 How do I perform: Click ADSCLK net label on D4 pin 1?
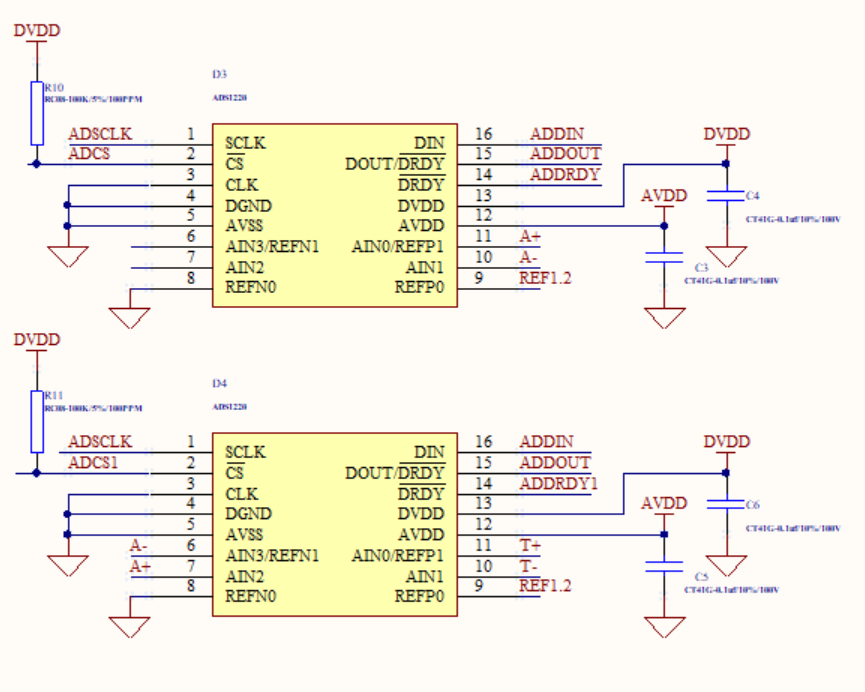(x=100, y=442)
